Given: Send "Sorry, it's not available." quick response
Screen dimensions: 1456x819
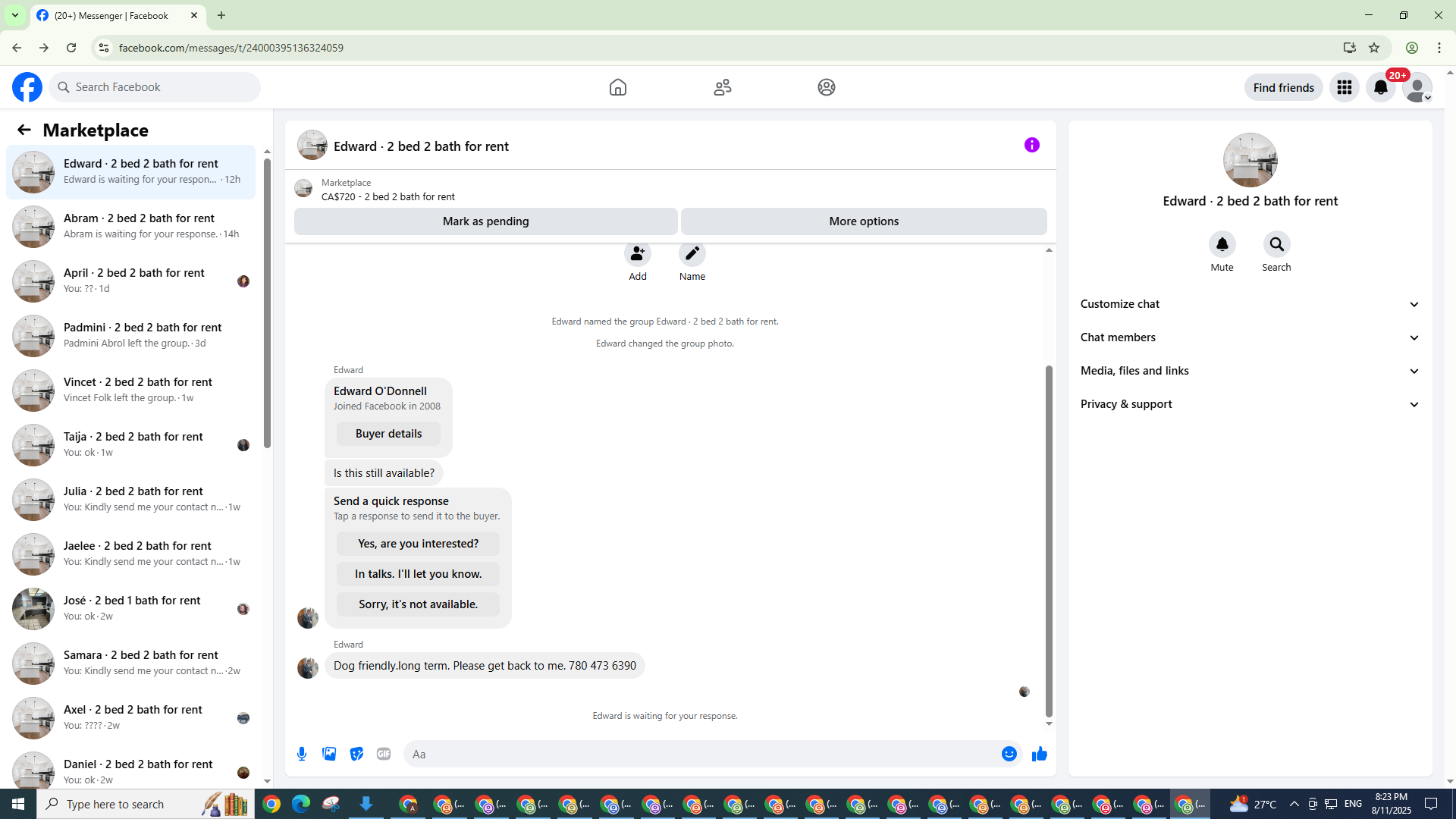Looking at the screenshot, I should tap(418, 604).
